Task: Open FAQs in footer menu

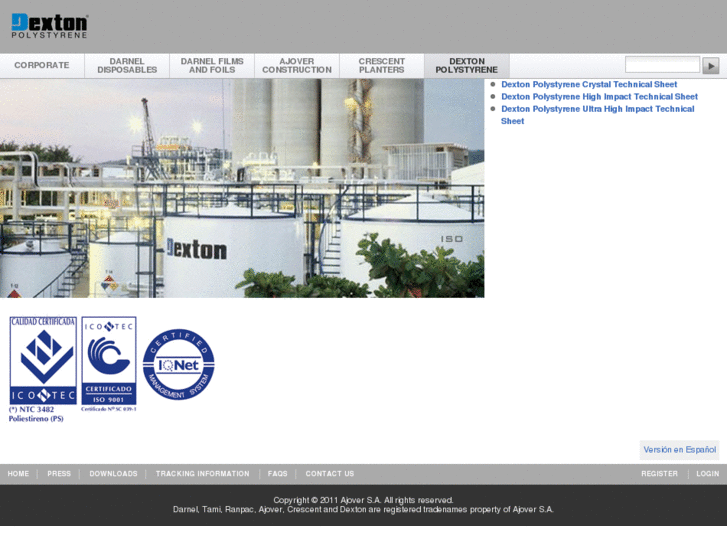Action: [277, 474]
